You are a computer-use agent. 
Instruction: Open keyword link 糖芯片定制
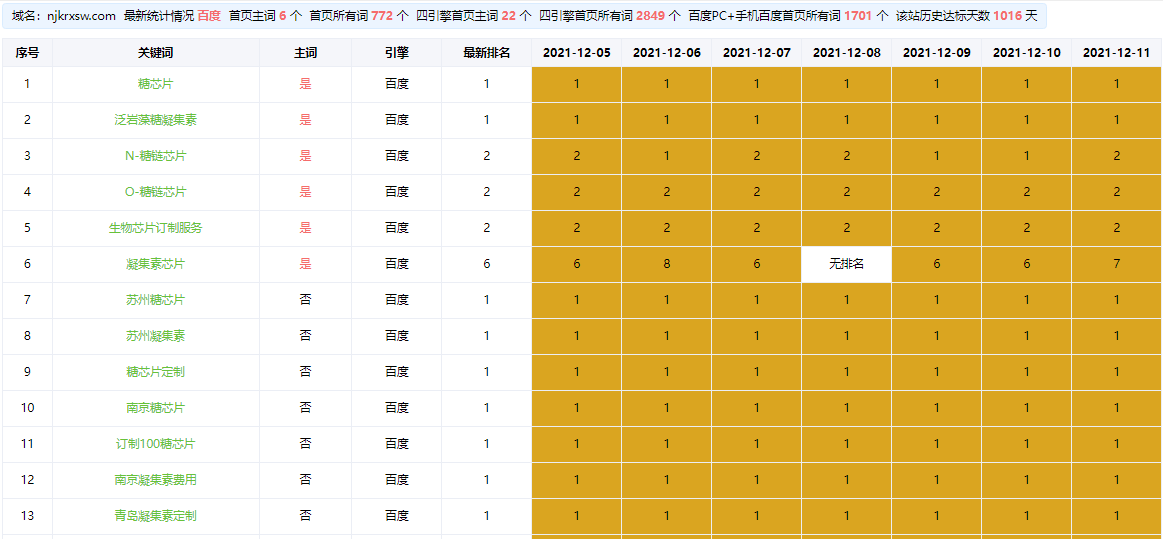tap(156, 372)
